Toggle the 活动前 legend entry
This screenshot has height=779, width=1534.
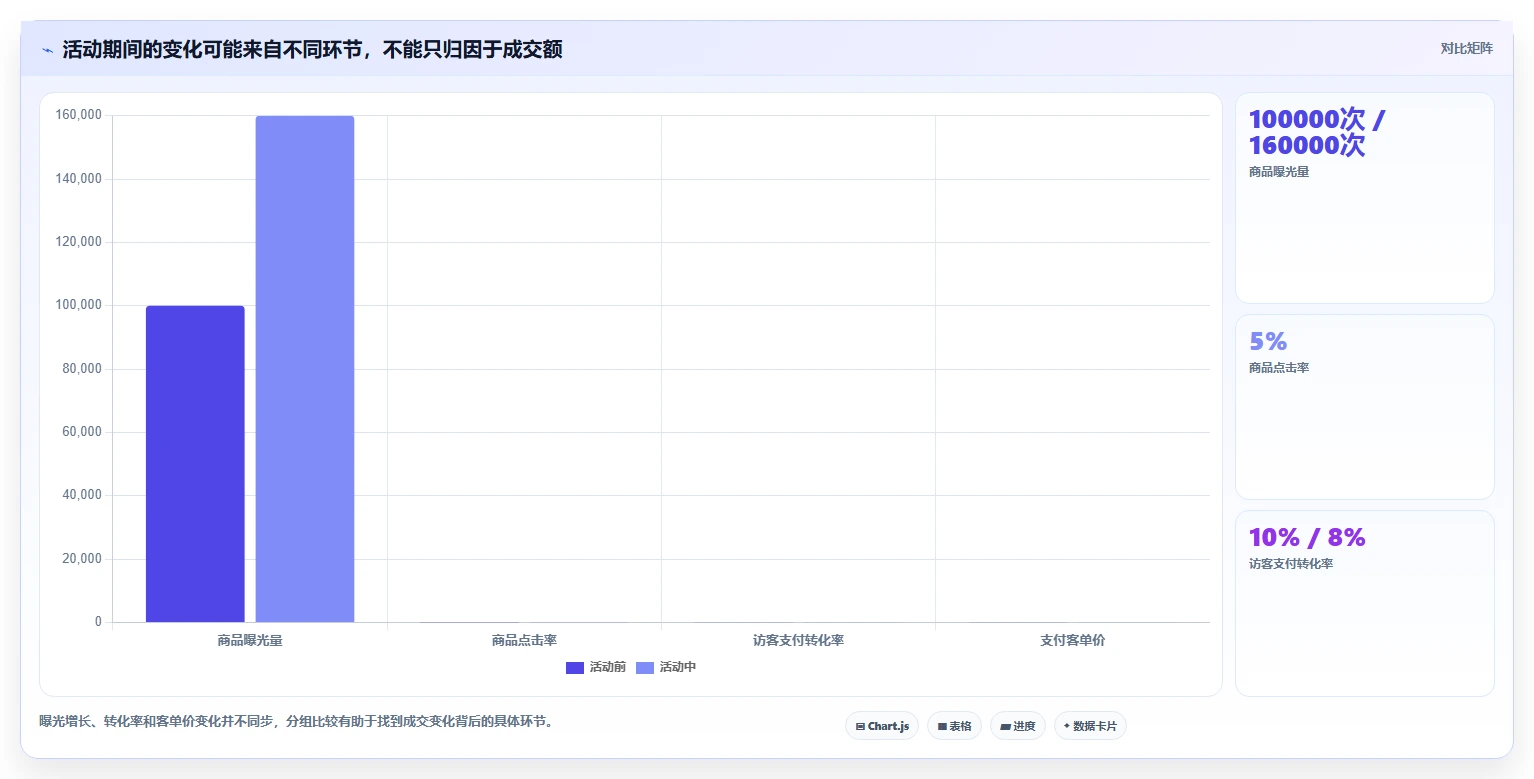pos(596,667)
